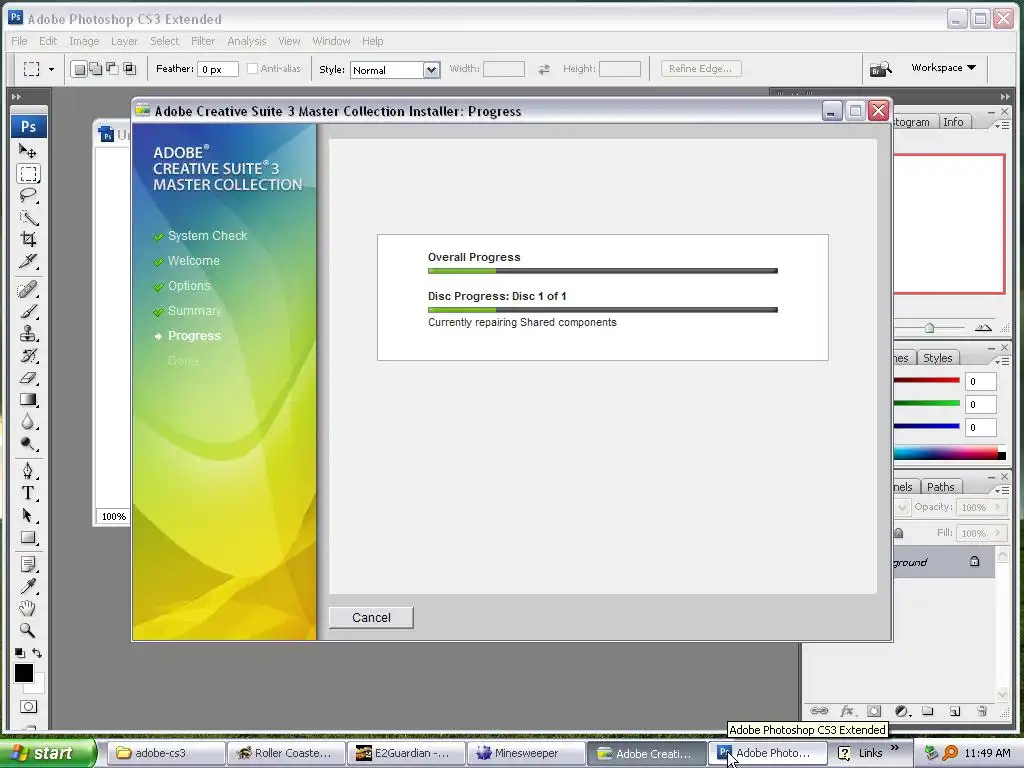Open adobe-cs3 folder from taskbar
This screenshot has width=1024, height=768.
166,753
